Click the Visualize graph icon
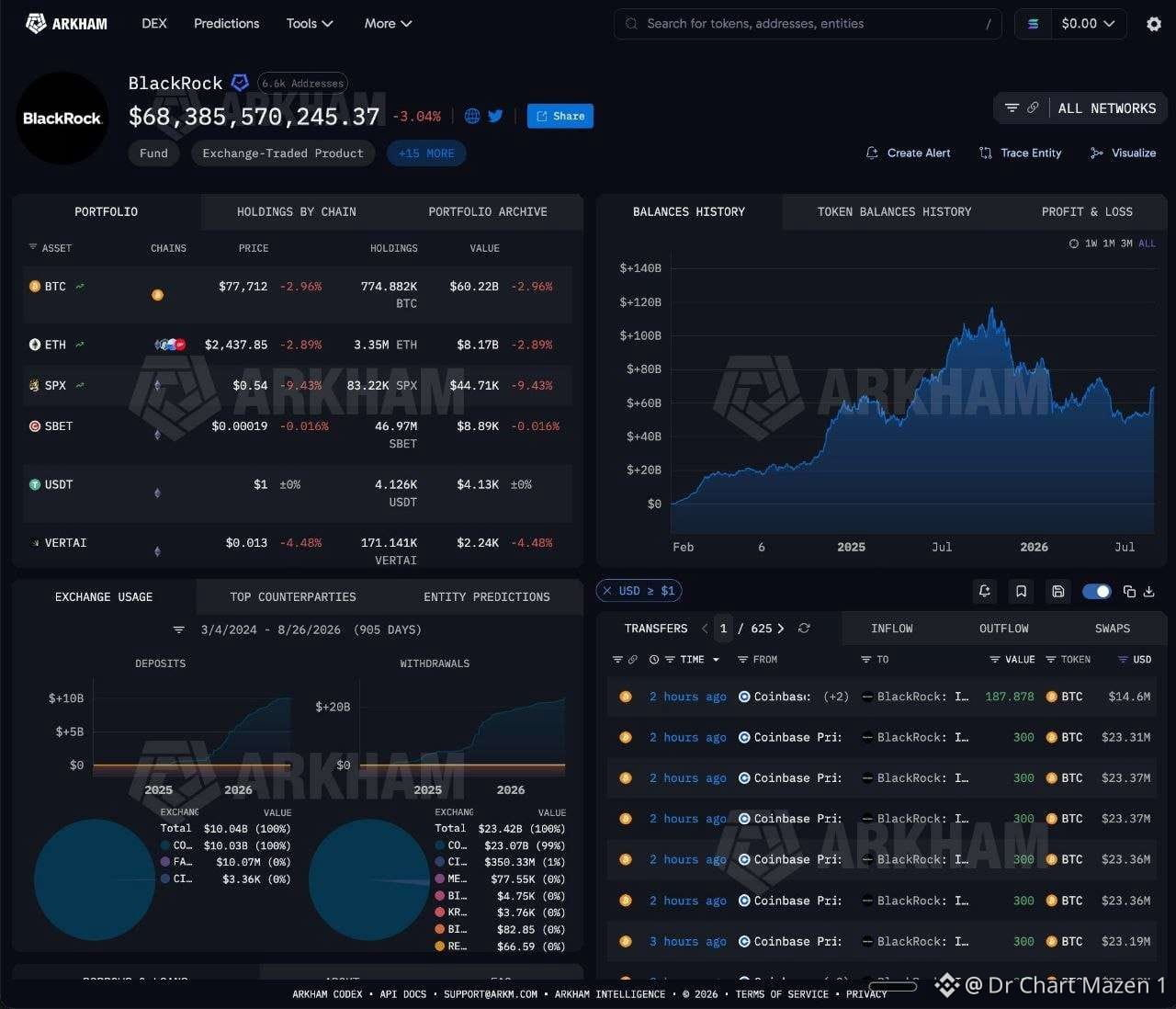Viewport: 1176px width, 1009px height. pos(1096,153)
